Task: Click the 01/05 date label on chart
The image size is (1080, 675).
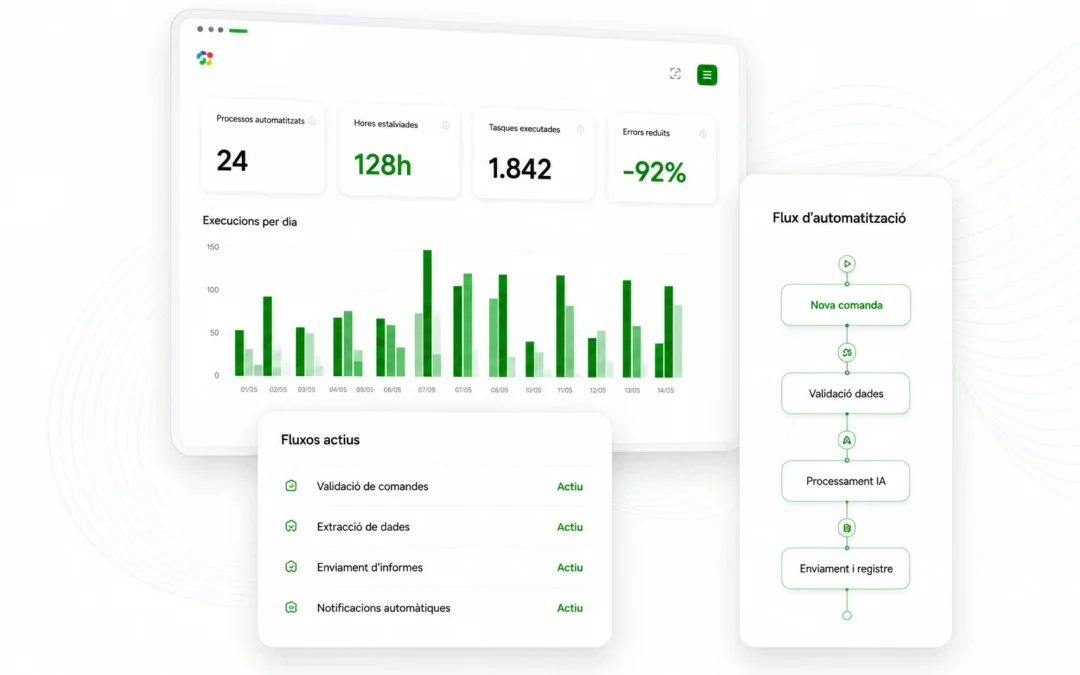Action: (249, 390)
